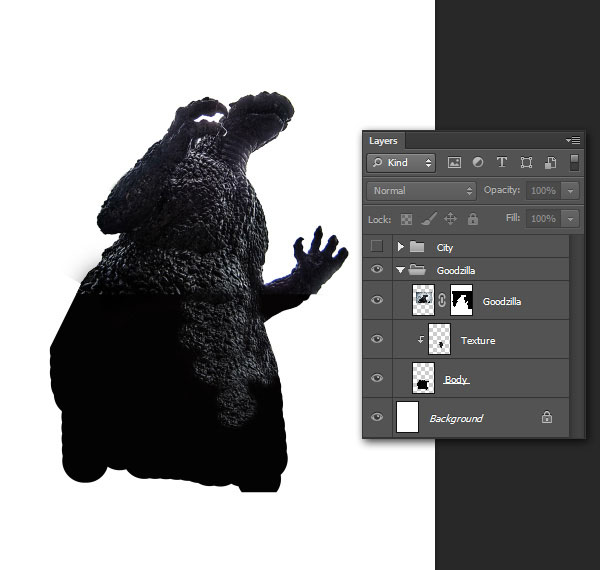Hide the Goodzilla layer eye
600x570 pixels.
(x=377, y=300)
